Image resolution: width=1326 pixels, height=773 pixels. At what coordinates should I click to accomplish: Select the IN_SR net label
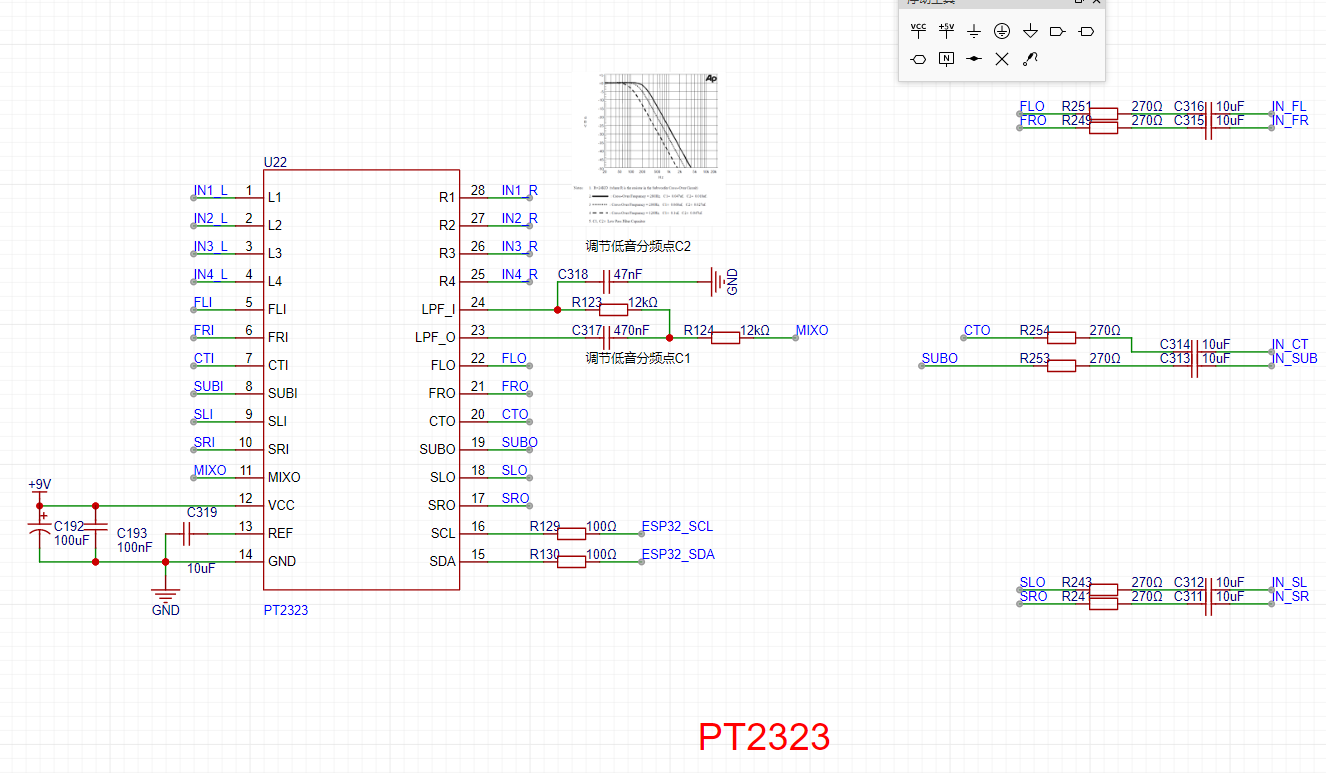(1290, 596)
